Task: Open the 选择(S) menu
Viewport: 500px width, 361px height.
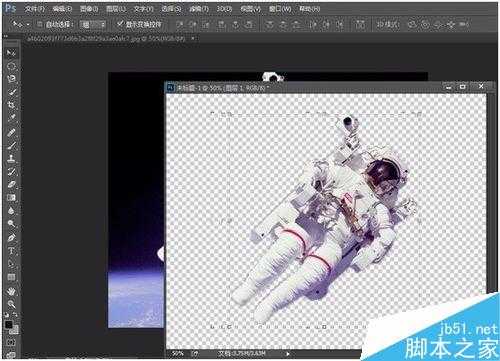Action: click(x=171, y=9)
